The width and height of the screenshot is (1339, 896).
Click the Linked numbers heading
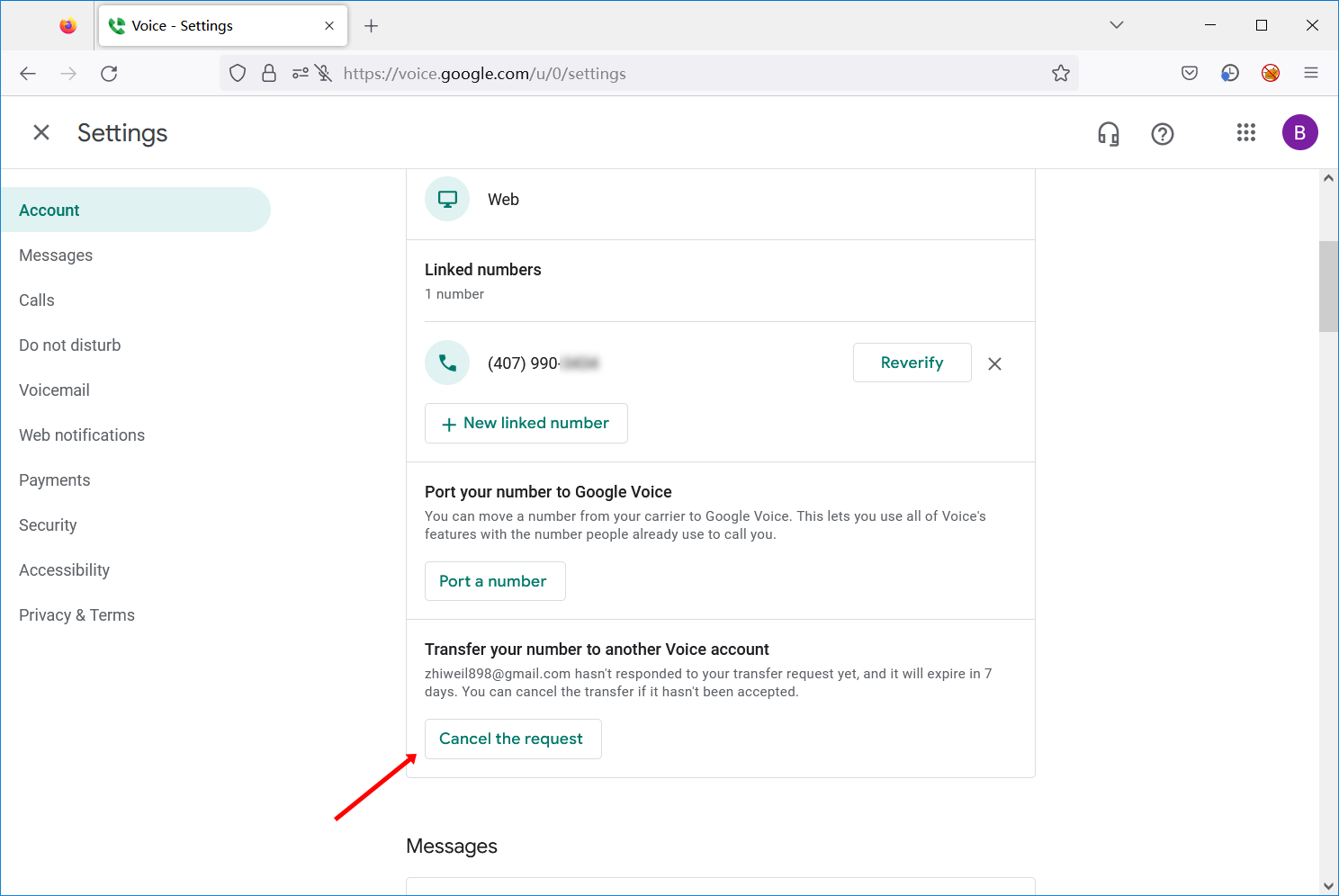483,270
